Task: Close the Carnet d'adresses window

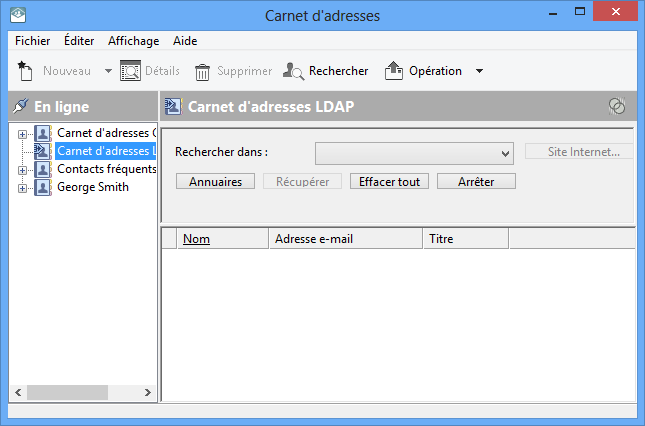Action: pyautogui.click(x=615, y=12)
